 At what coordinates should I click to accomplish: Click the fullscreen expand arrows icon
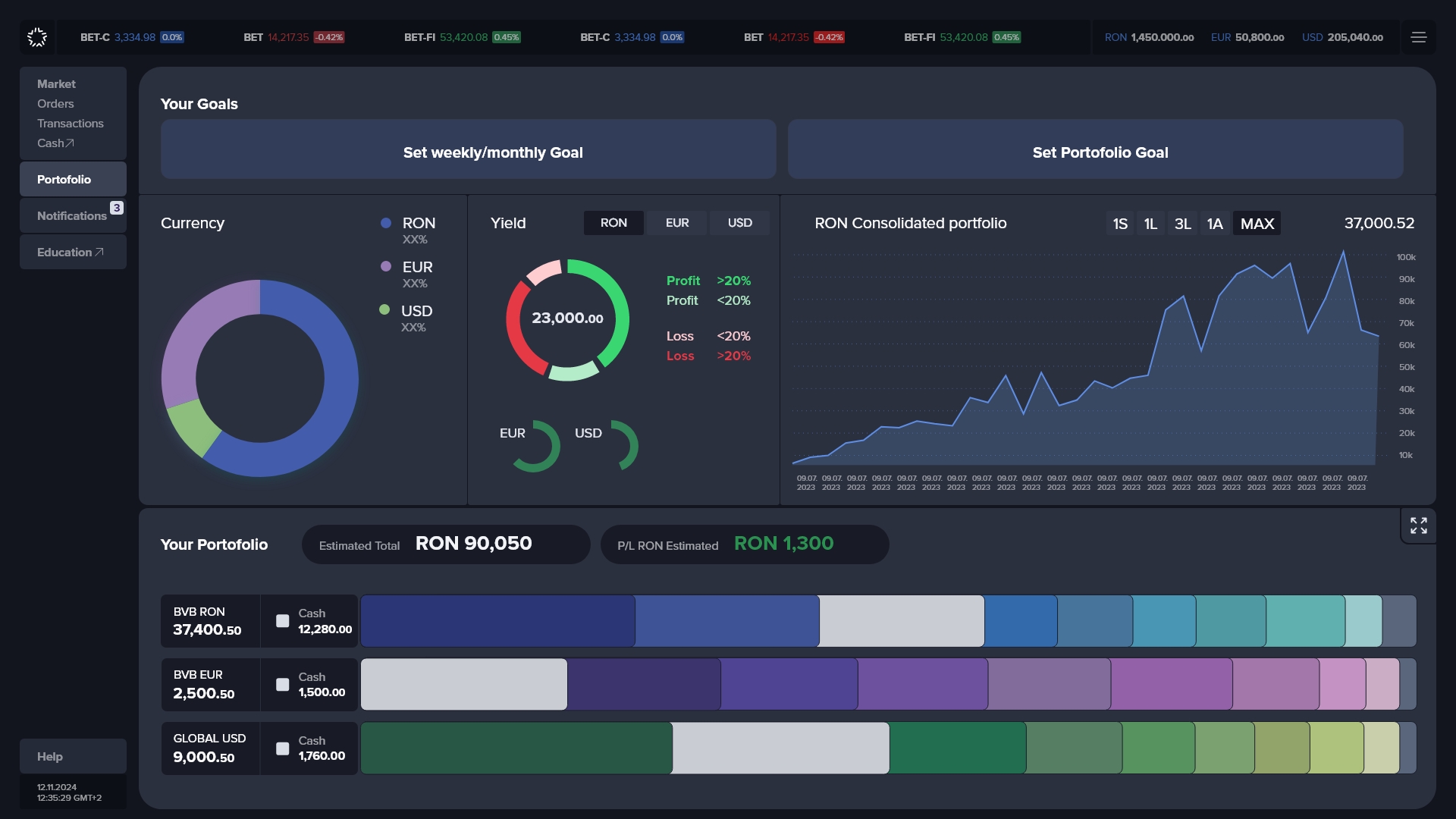(x=1418, y=526)
